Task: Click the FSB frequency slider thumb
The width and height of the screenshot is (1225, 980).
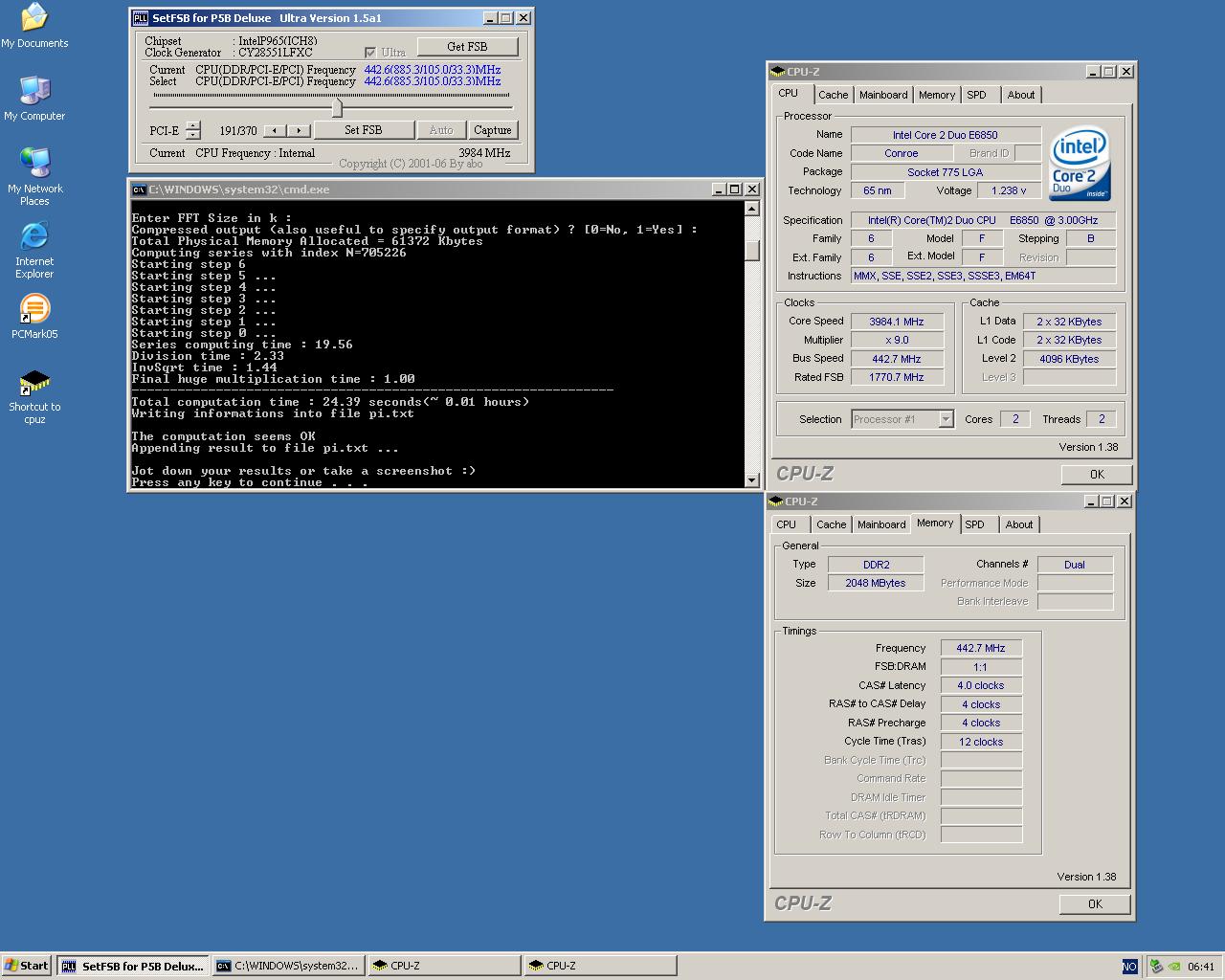Action: tap(337, 108)
